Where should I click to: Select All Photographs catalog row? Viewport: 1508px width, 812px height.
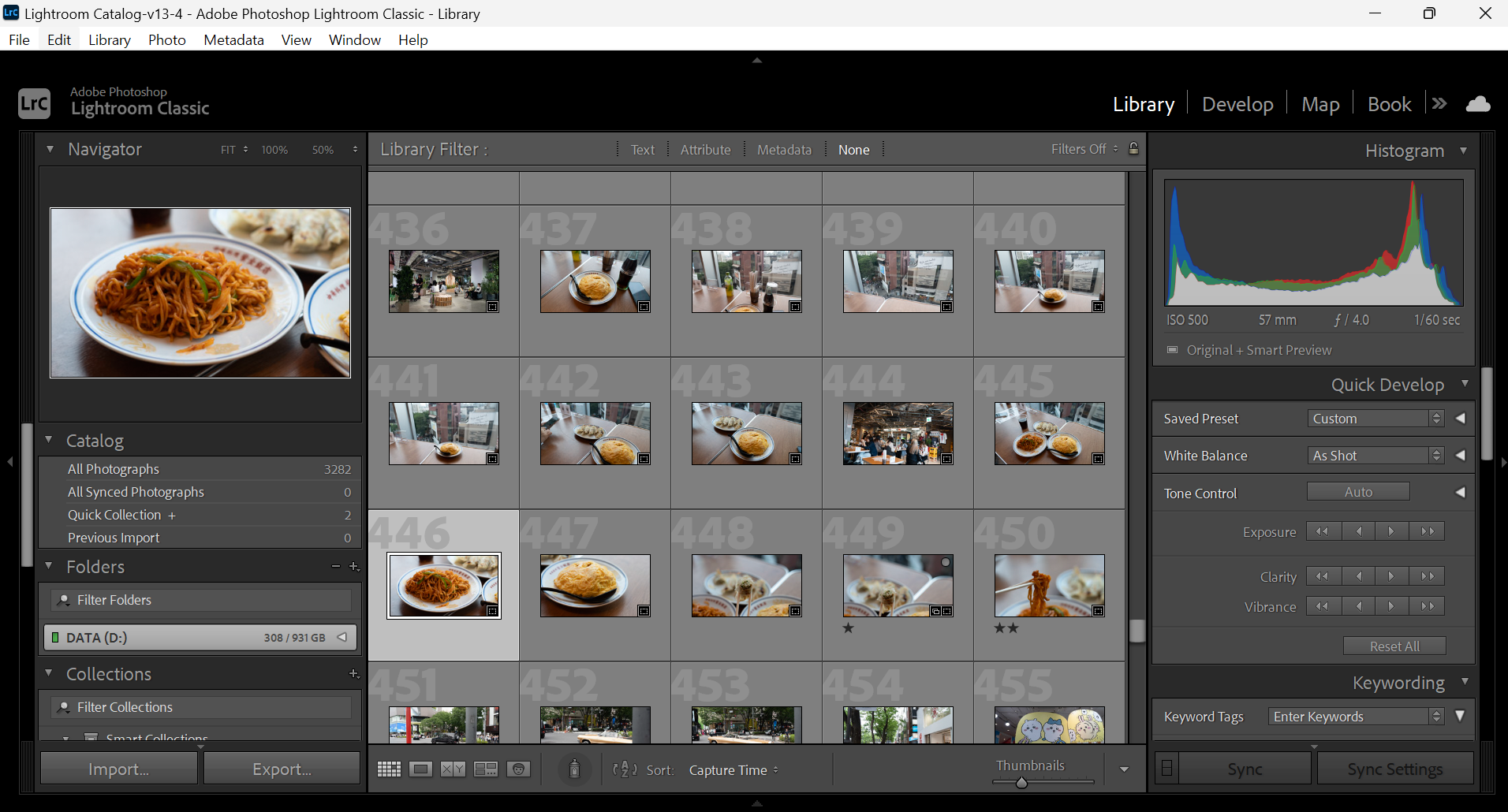[x=200, y=469]
